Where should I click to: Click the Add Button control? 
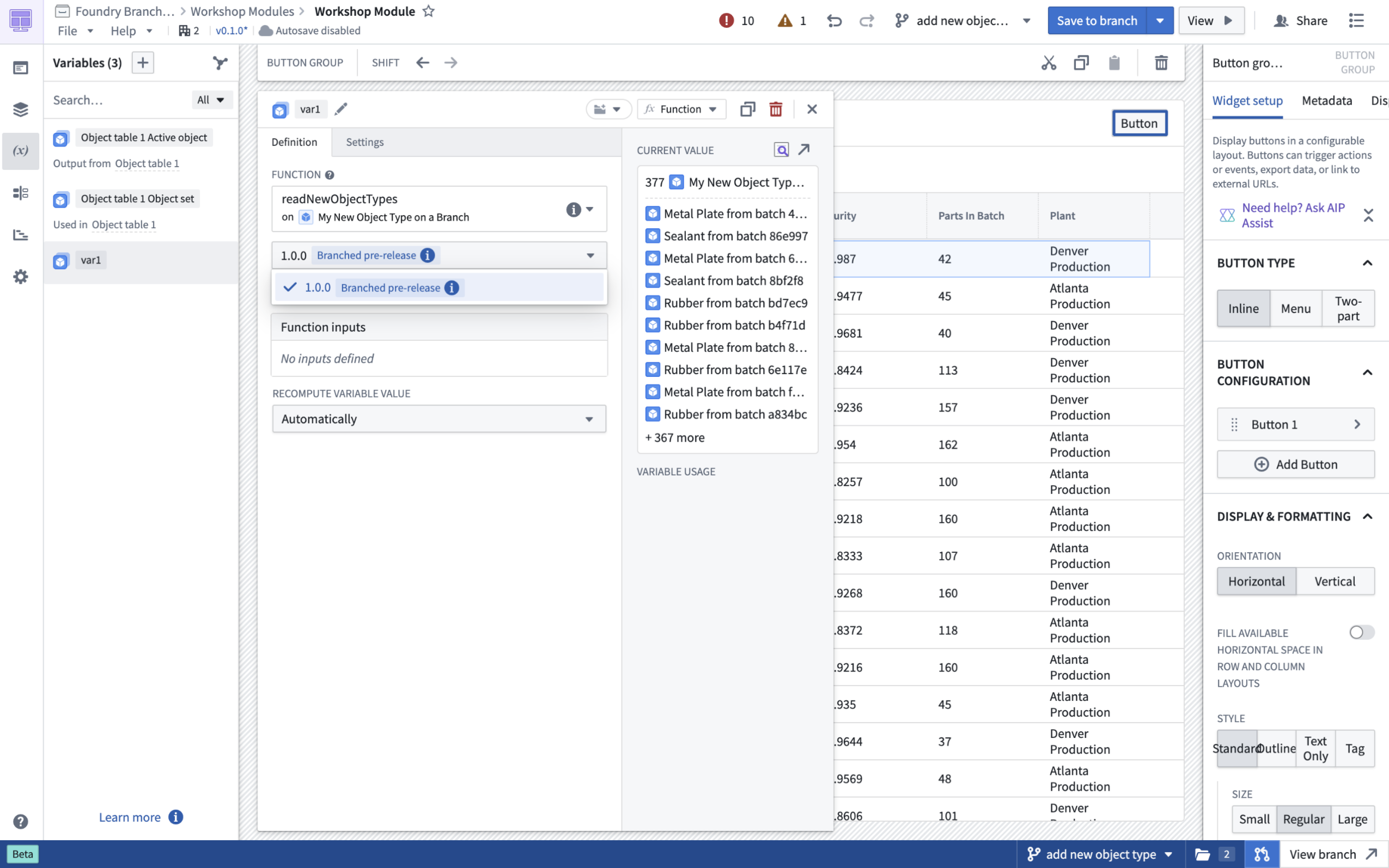1295,464
